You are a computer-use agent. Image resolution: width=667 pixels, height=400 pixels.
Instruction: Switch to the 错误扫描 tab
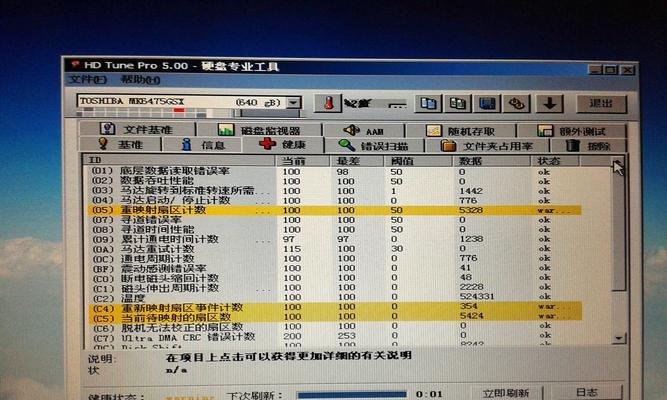[374, 146]
